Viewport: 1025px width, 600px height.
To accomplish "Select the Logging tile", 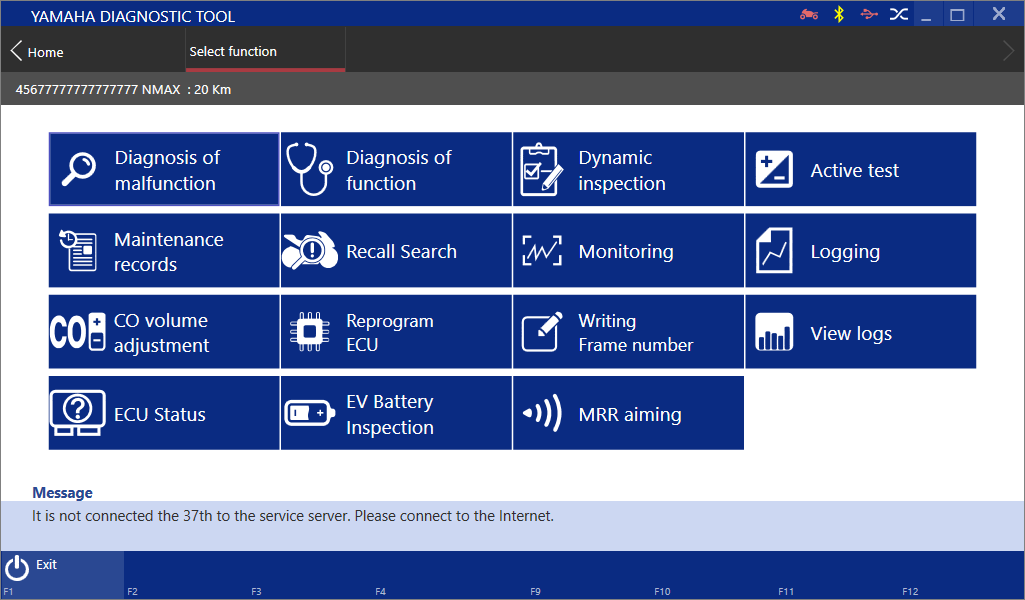I will click(x=860, y=250).
